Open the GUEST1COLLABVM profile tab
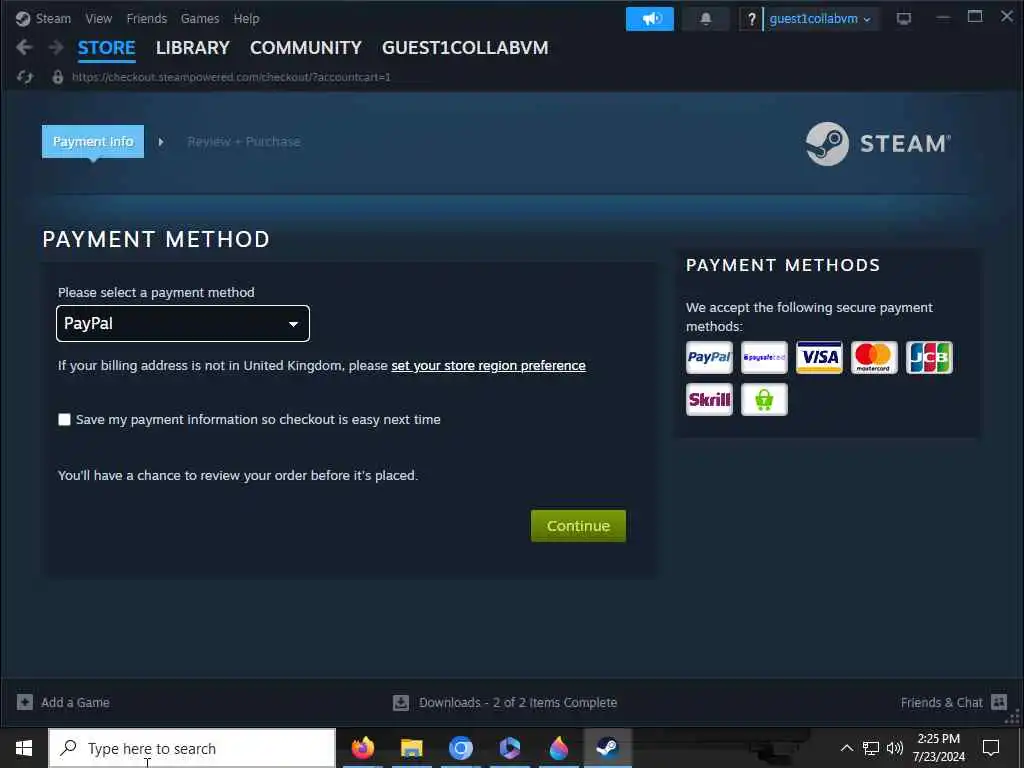Screen dimensions: 1024x768 click(x=465, y=48)
